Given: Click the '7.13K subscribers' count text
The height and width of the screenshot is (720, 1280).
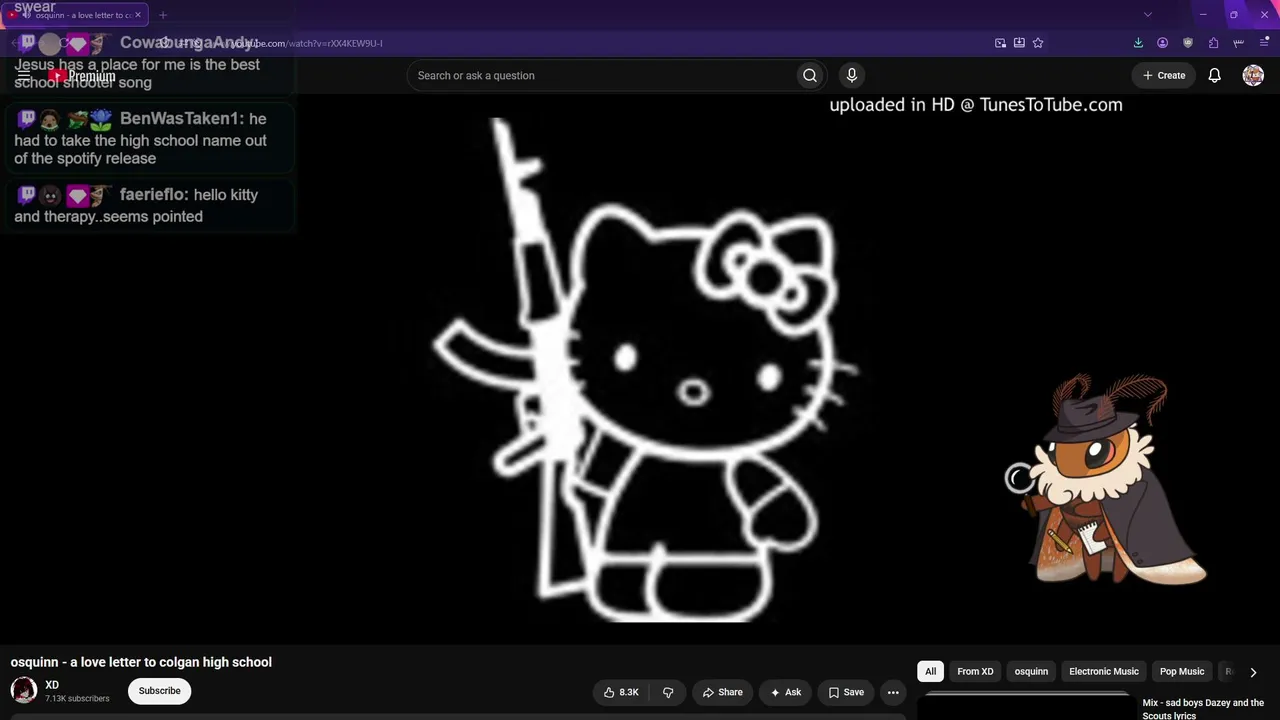Looking at the screenshot, I should (x=77, y=698).
